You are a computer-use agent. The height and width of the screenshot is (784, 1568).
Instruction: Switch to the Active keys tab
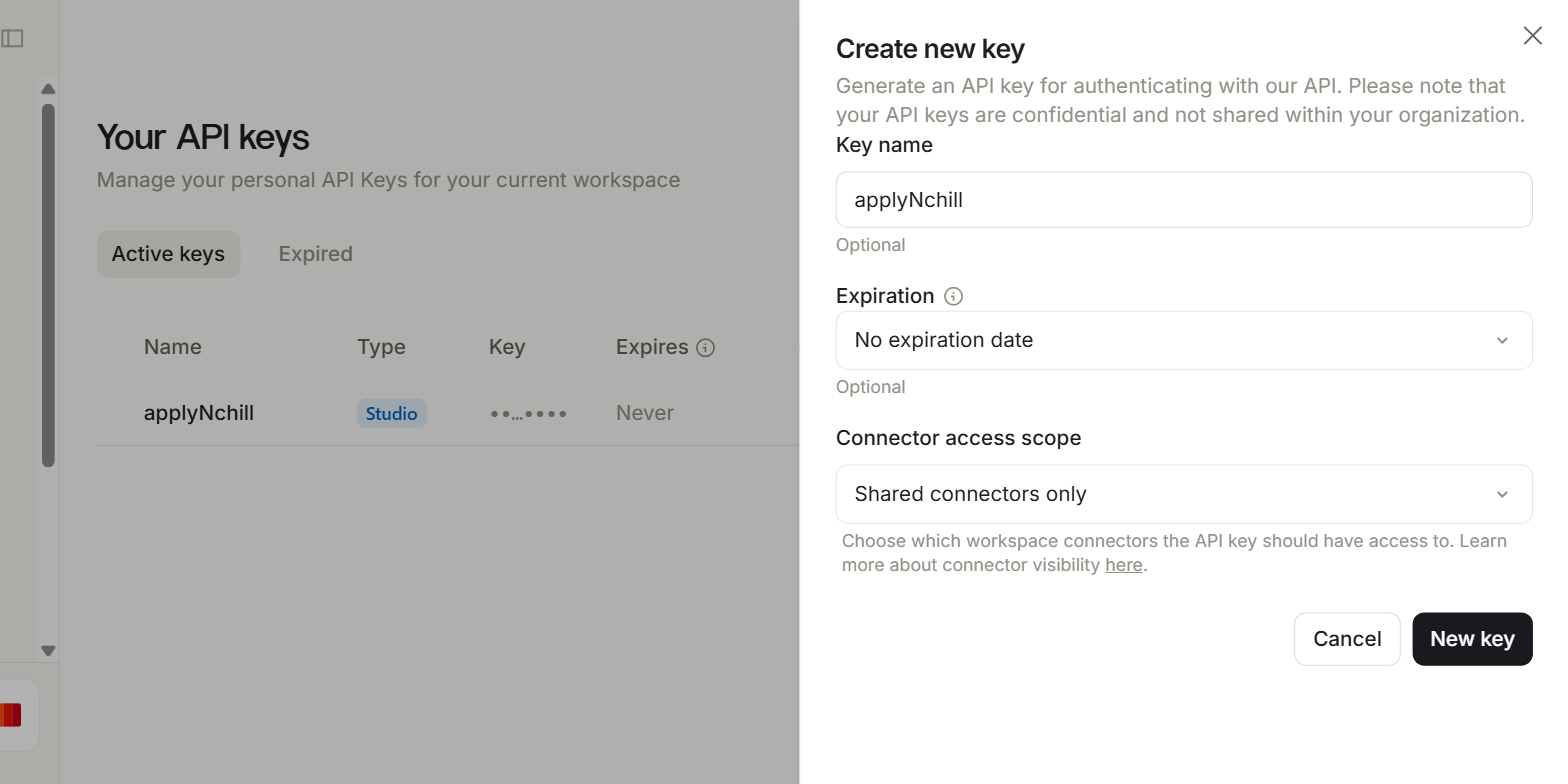168,254
